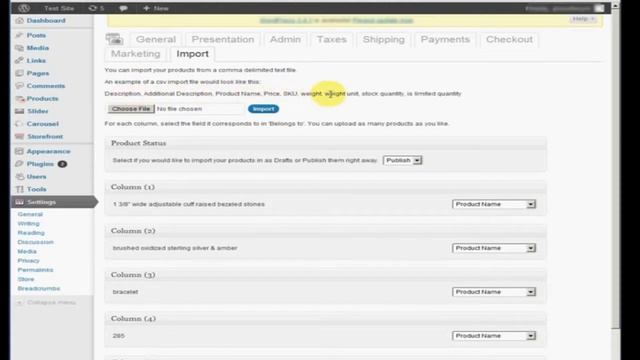
Task: Click the Choose File button
Action: [x=131, y=109]
